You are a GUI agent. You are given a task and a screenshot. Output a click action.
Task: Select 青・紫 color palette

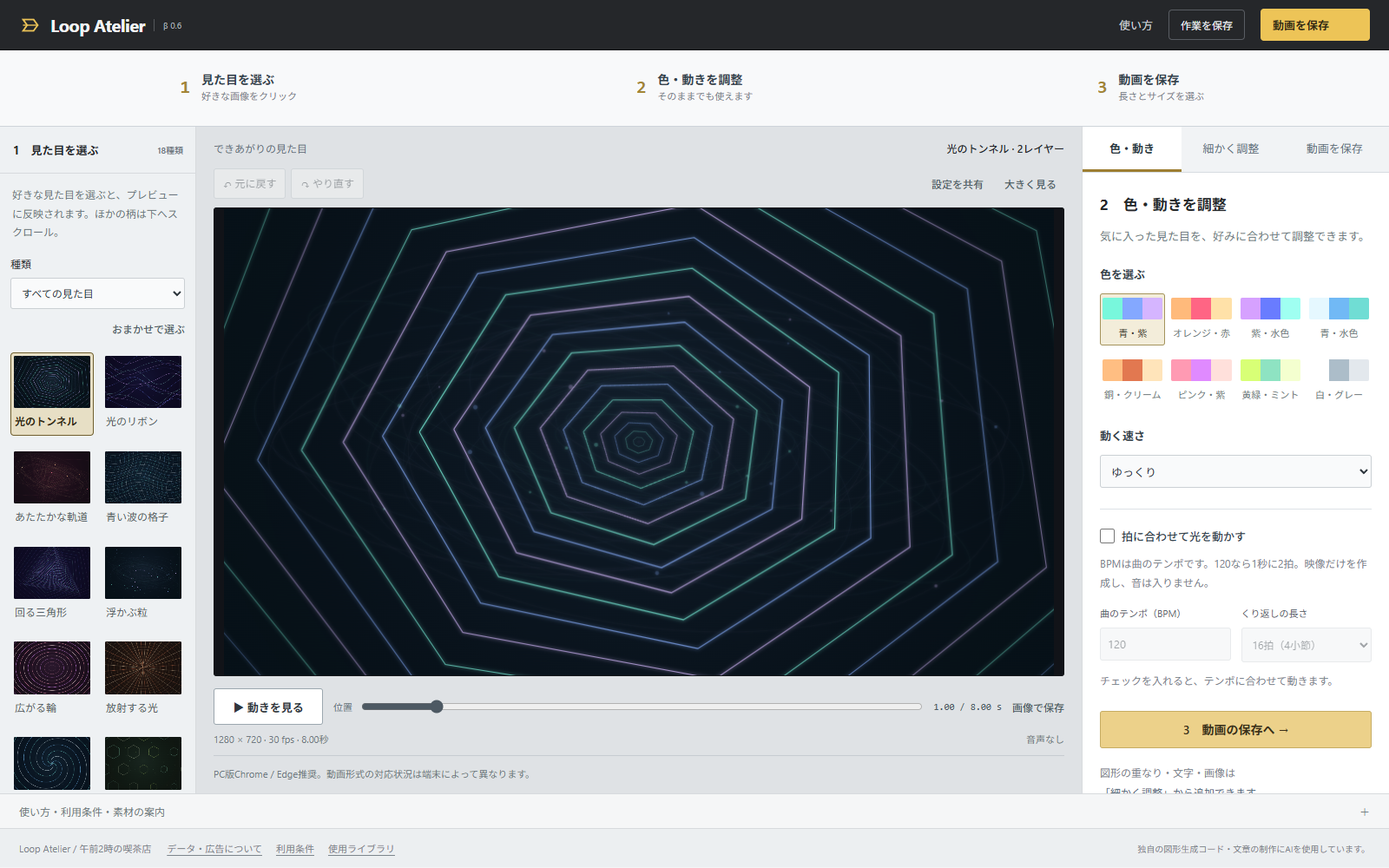[x=1132, y=319]
